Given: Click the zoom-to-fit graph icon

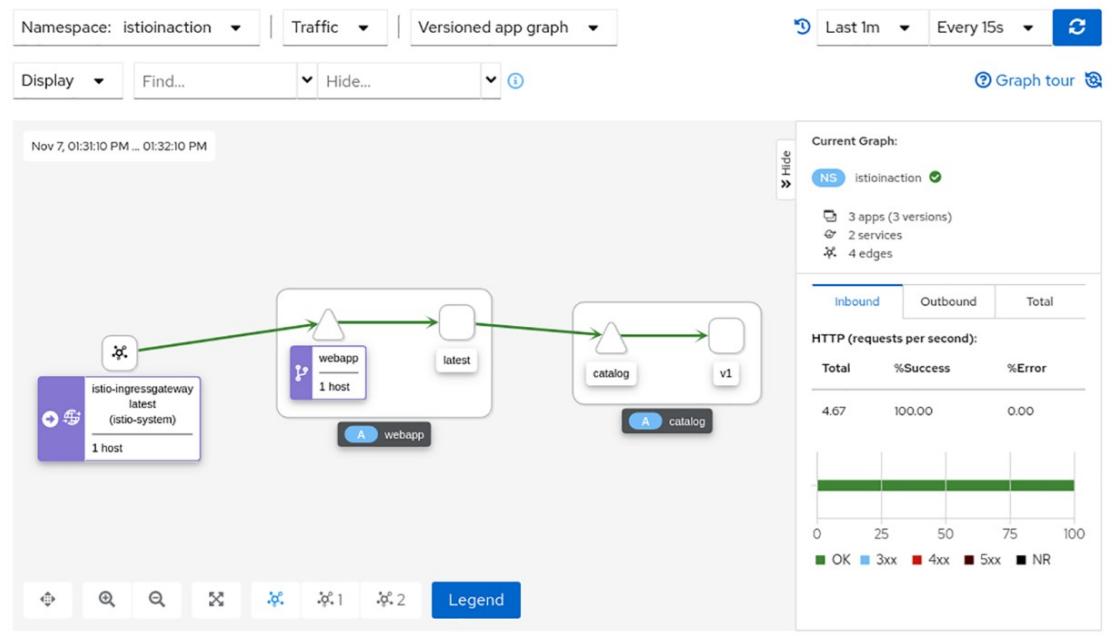Looking at the screenshot, I should click(216, 599).
